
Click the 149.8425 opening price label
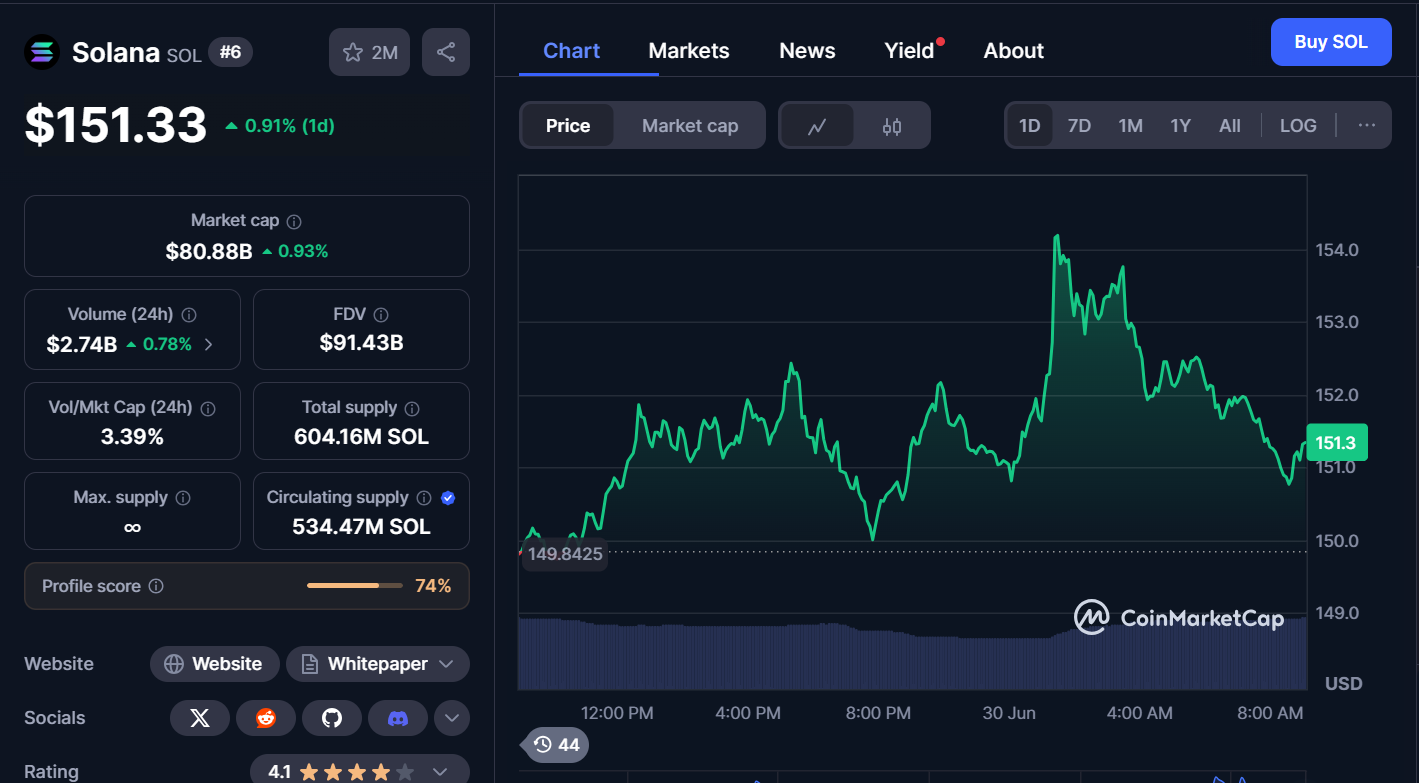coord(565,554)
